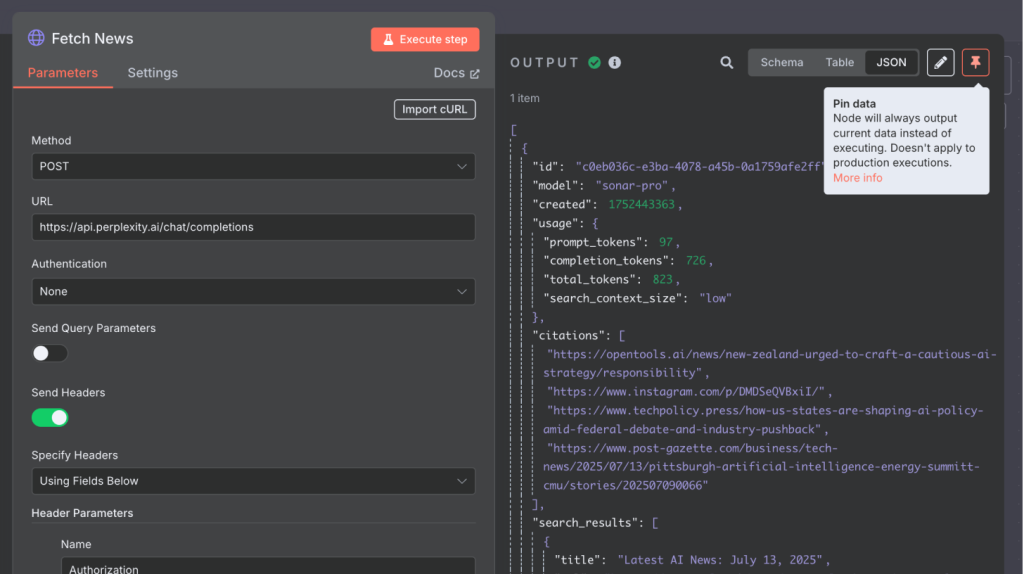Open the Docs external link
Screen dimensions: 1024x574
click(x=456, y=73)
